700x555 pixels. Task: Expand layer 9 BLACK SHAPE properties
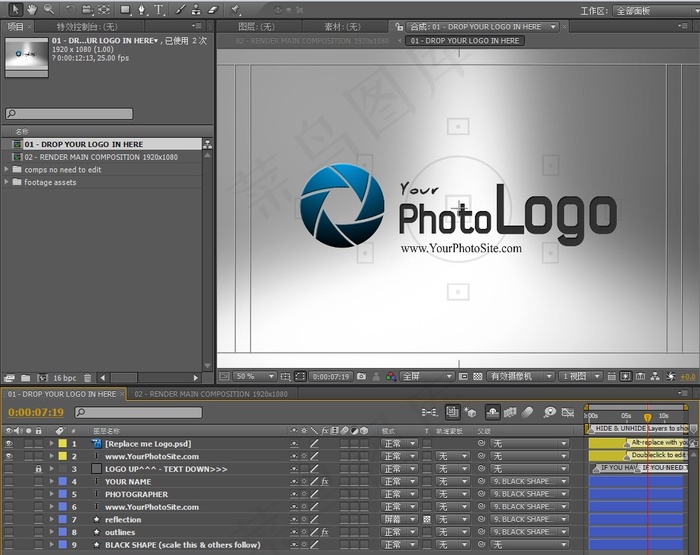(x=52, y=545)
